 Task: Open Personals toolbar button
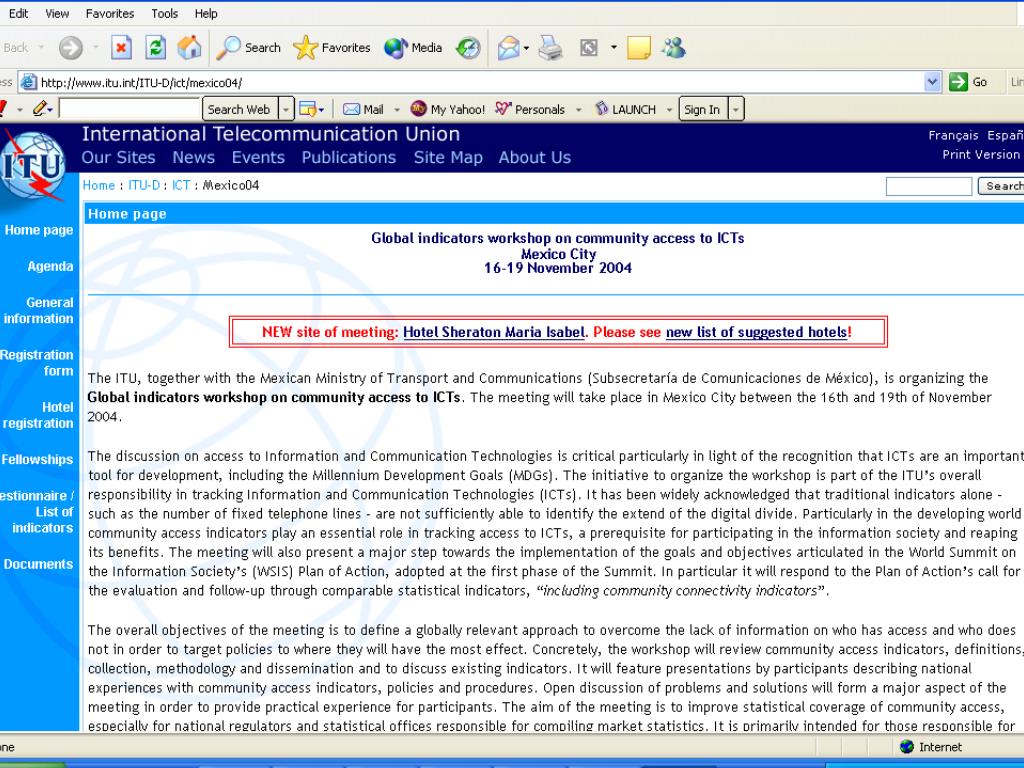click(530, 109)
